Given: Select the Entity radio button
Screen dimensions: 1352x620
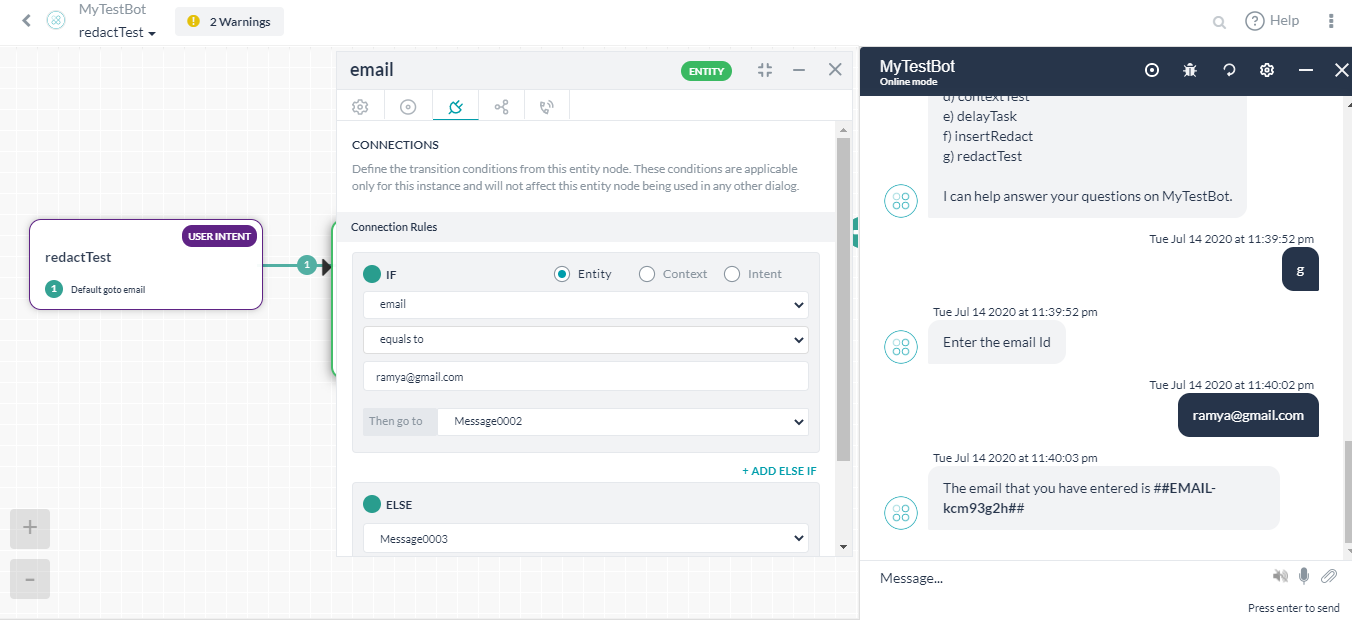Looking at the screenshot, I should pyautogui.click(x=562, y=274).
